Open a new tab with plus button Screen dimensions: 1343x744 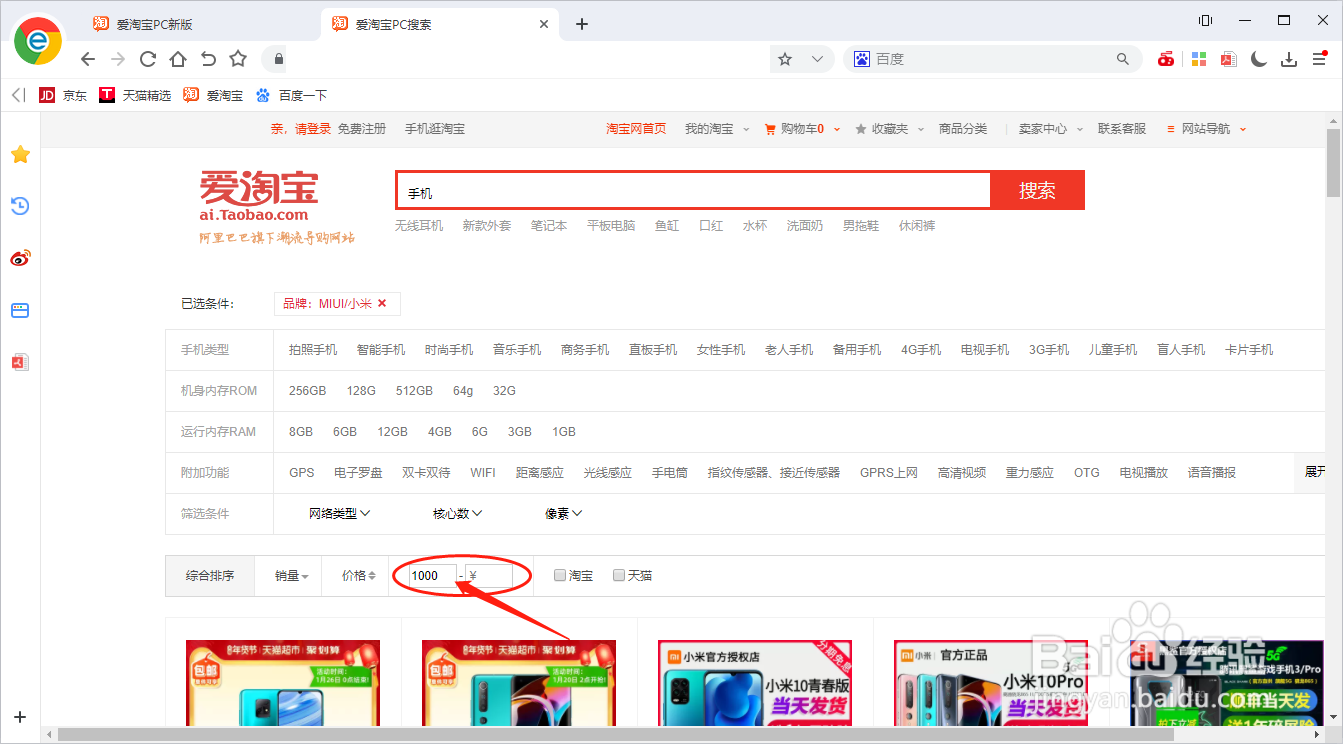tap(582, 24)
